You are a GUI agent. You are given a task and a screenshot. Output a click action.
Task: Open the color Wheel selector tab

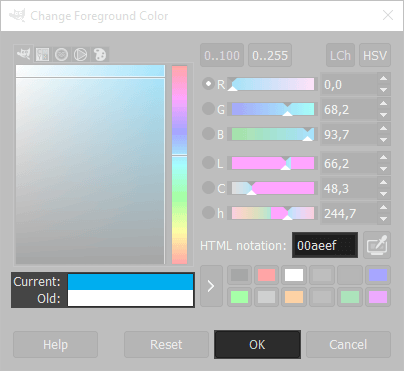80,54
